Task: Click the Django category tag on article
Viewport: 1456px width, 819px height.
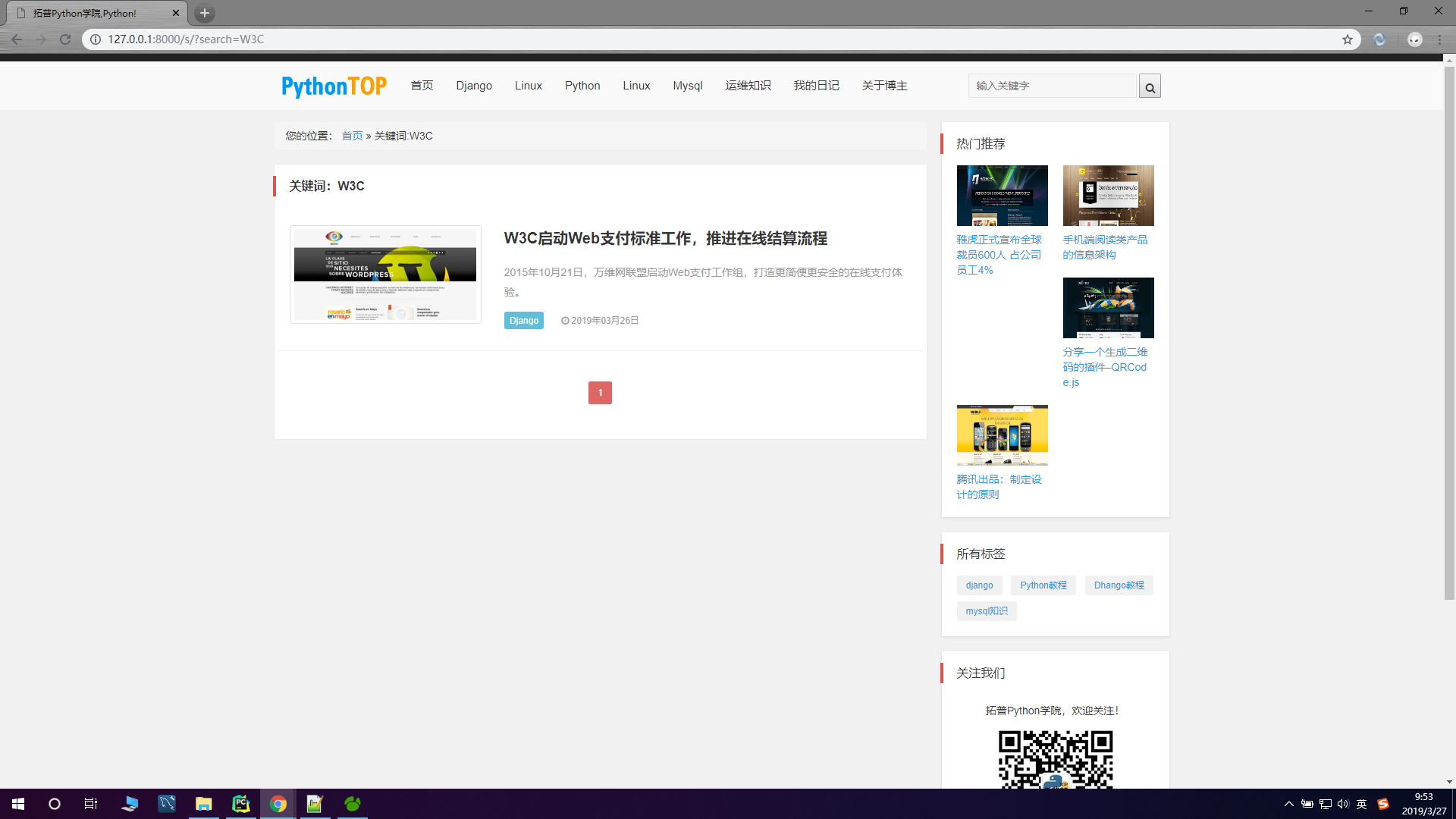Action: 523,321
